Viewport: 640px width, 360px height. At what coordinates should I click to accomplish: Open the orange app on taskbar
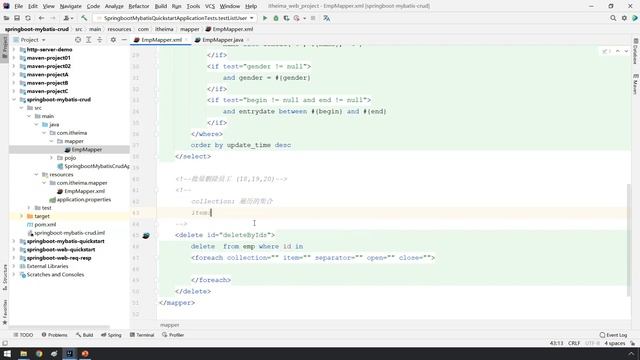click(x=85, y=353)
